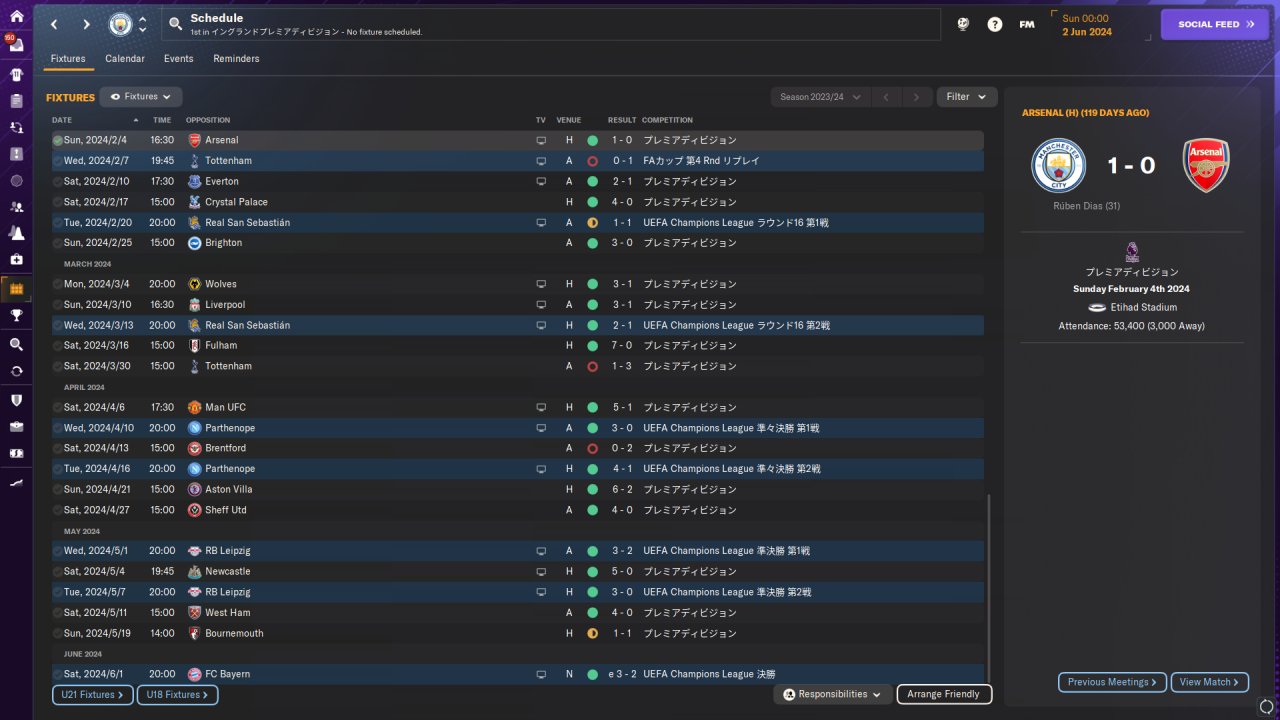Click the search field showing Schedule

551,24
